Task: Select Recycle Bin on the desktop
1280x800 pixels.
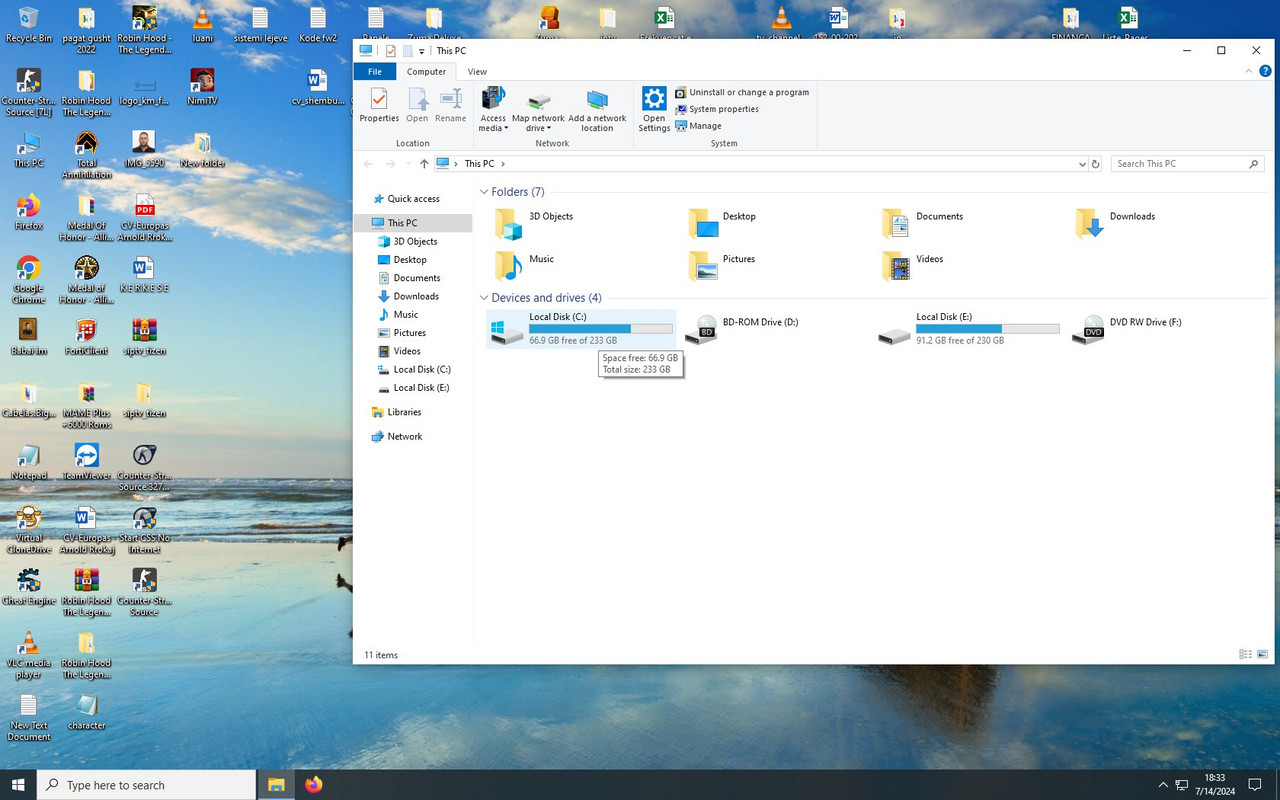Action: tap(29, 25)
